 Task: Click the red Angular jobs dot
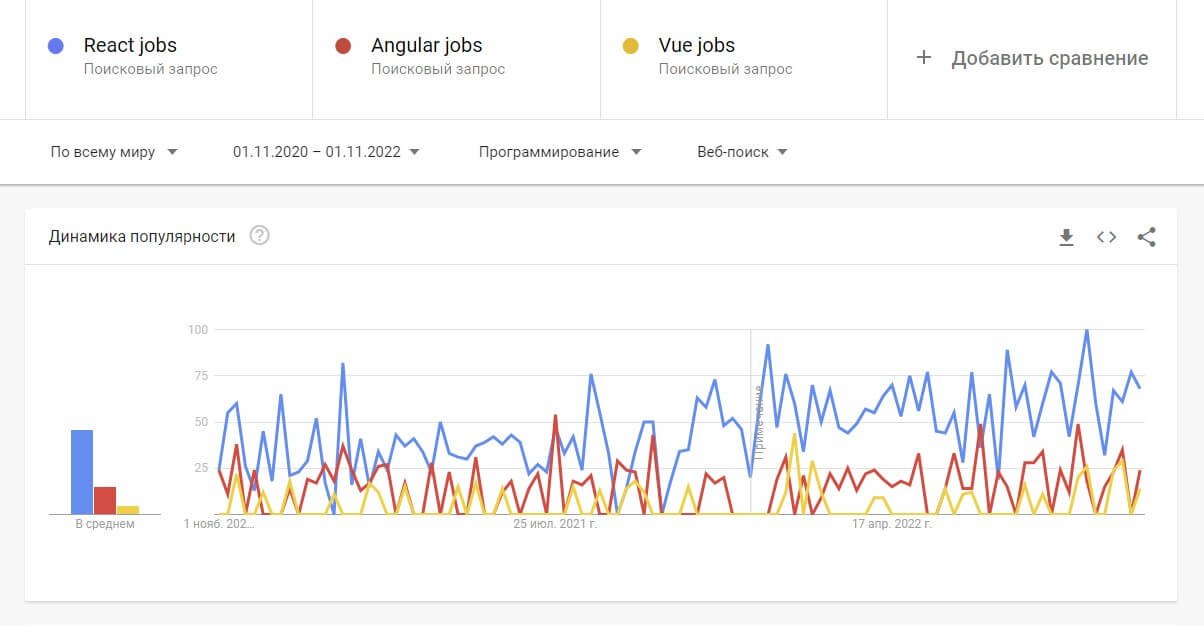point(343,46)
